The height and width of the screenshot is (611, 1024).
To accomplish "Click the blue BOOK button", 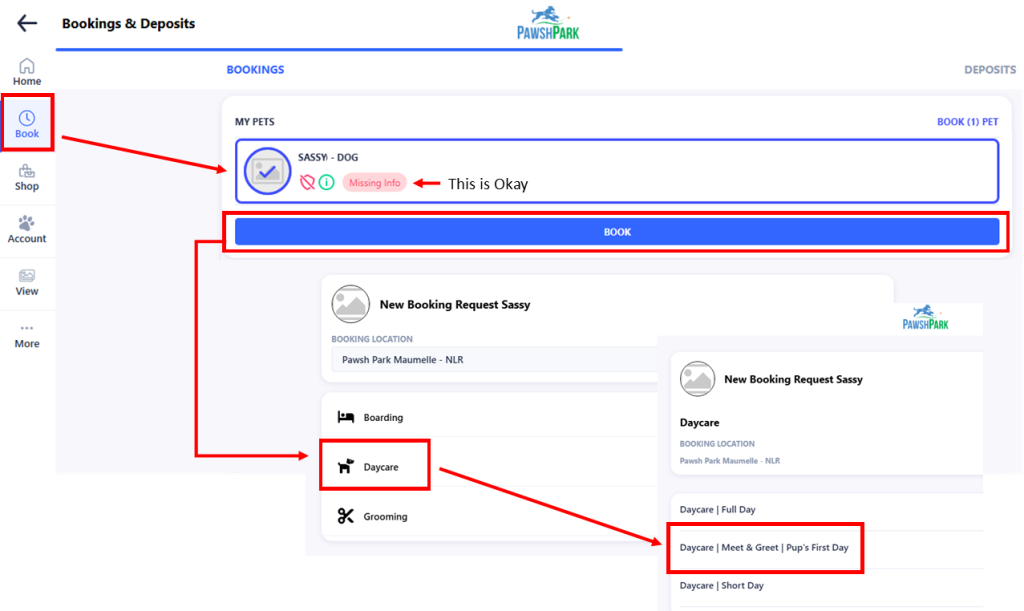I will coord(616,232).
